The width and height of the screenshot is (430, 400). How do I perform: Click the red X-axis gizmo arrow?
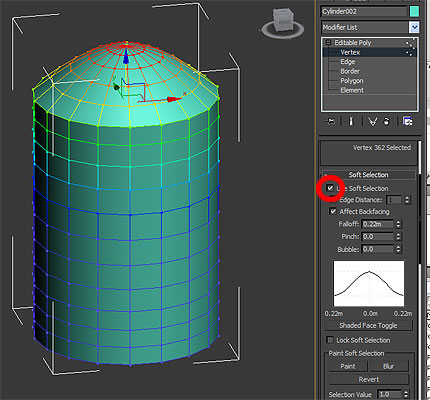(x=173, y=99)
